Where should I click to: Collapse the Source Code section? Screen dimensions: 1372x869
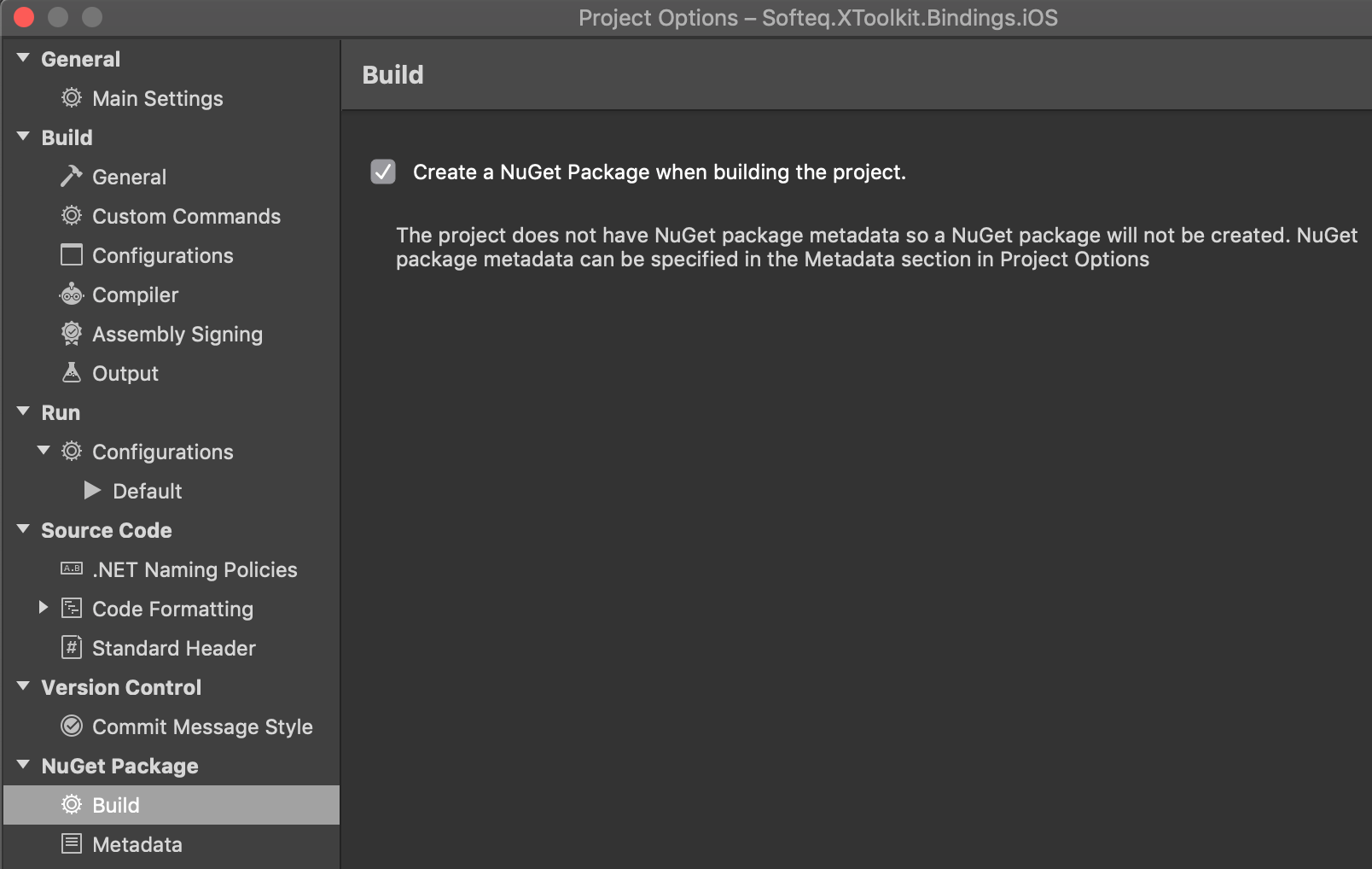(23, 529)
